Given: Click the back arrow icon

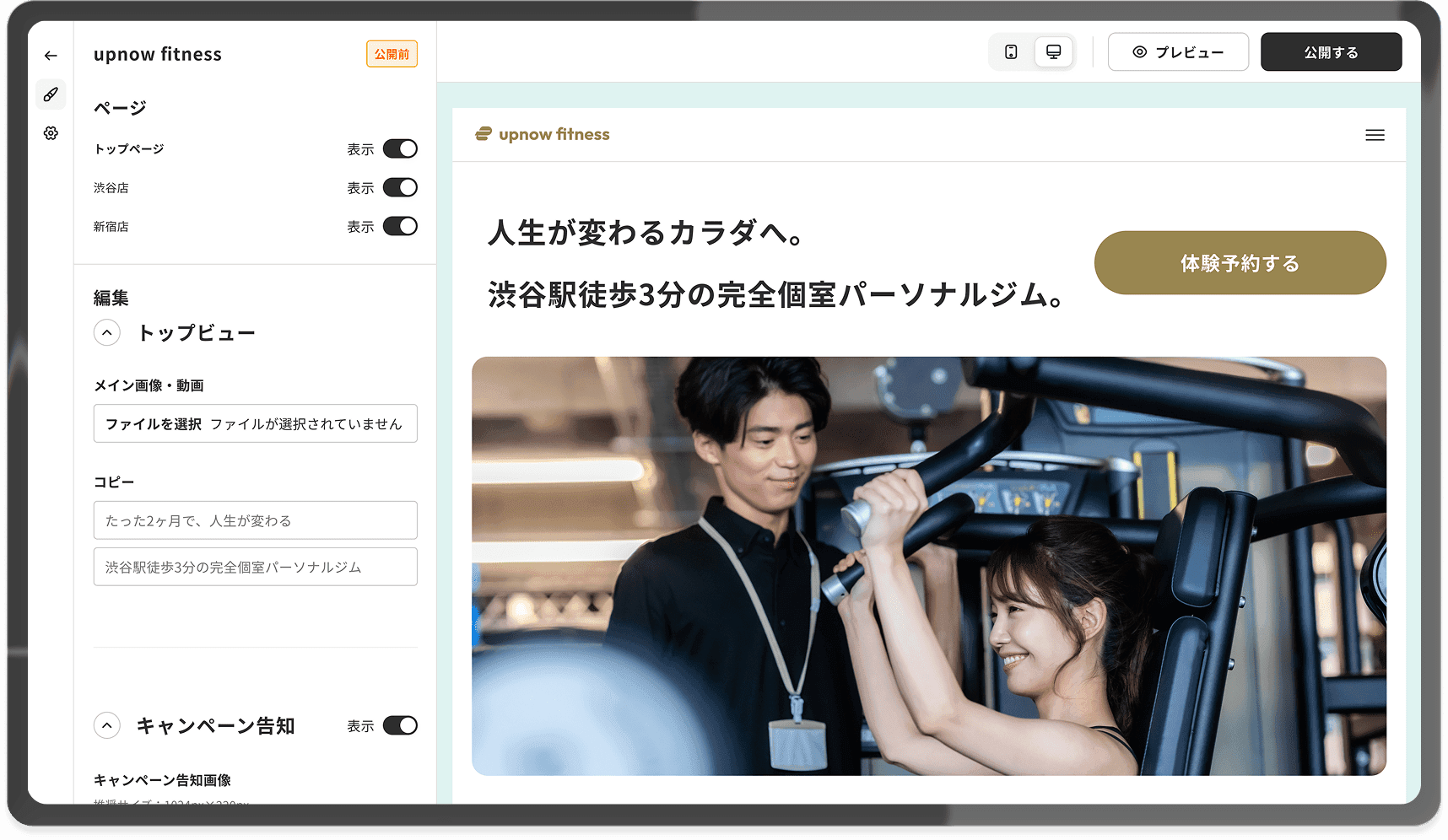Looking at the screenshot, I should coord(51,56).
